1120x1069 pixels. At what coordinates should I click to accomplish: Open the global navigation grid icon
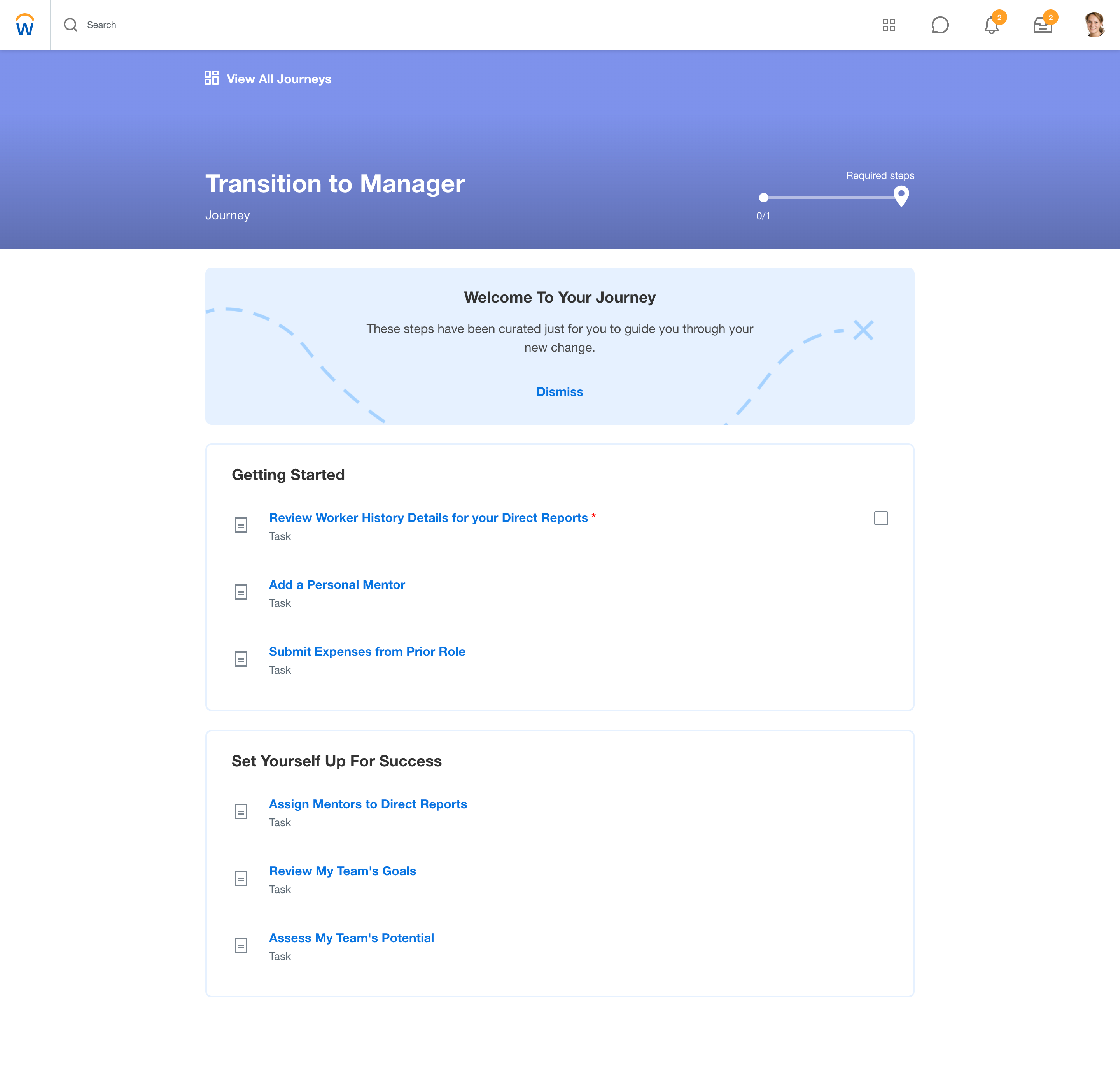(889, 25)
